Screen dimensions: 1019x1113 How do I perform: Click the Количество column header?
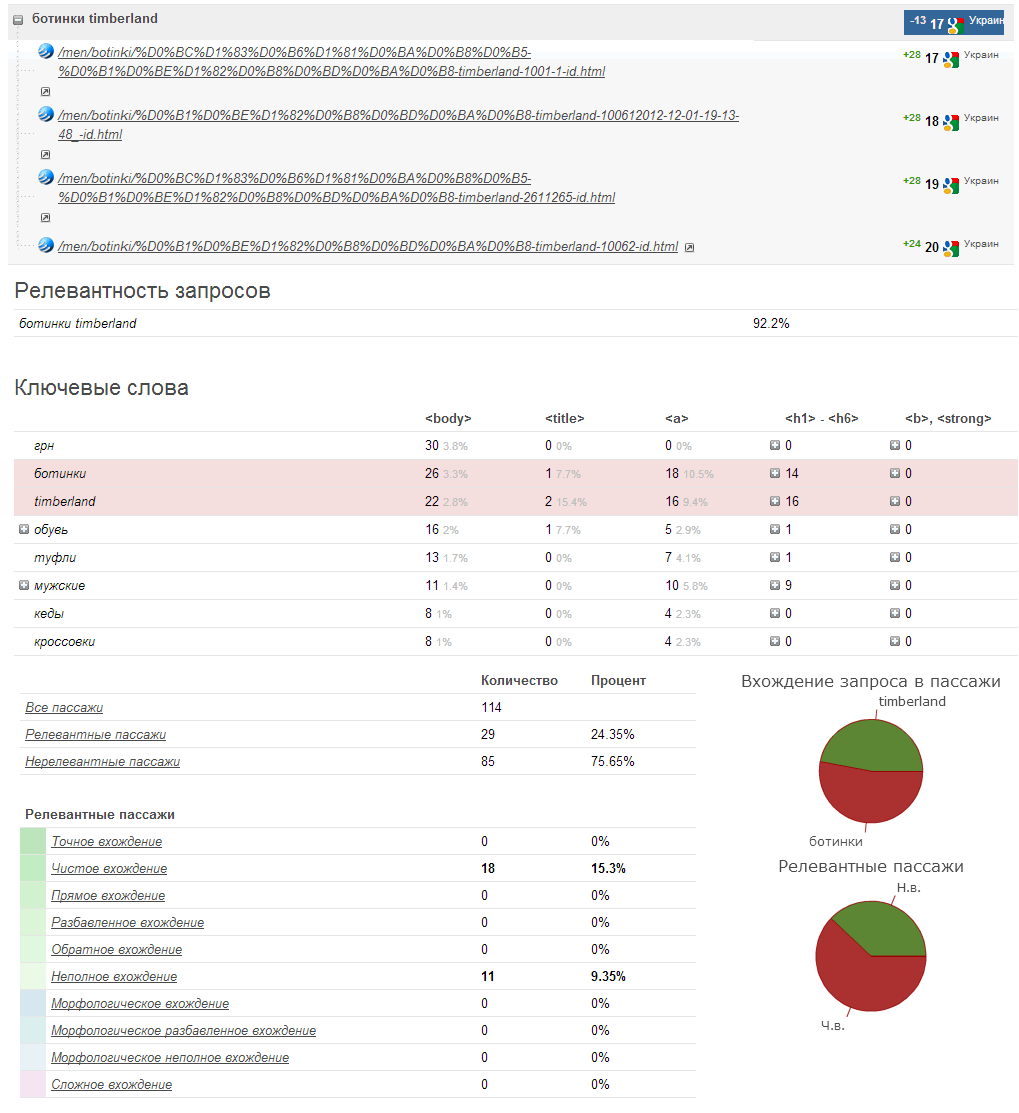[x=519, y=681]
